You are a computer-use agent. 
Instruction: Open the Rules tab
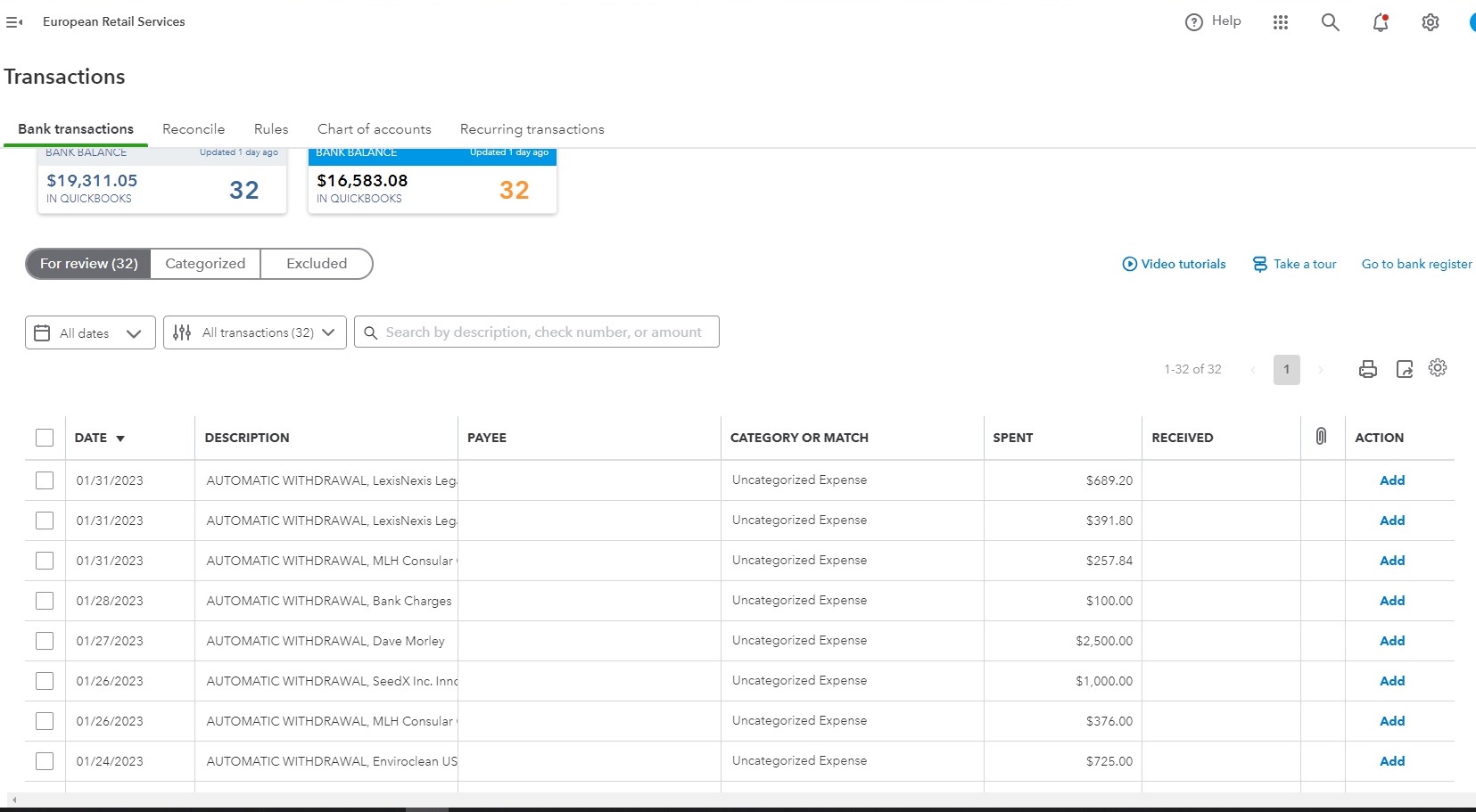click(271, 129)
